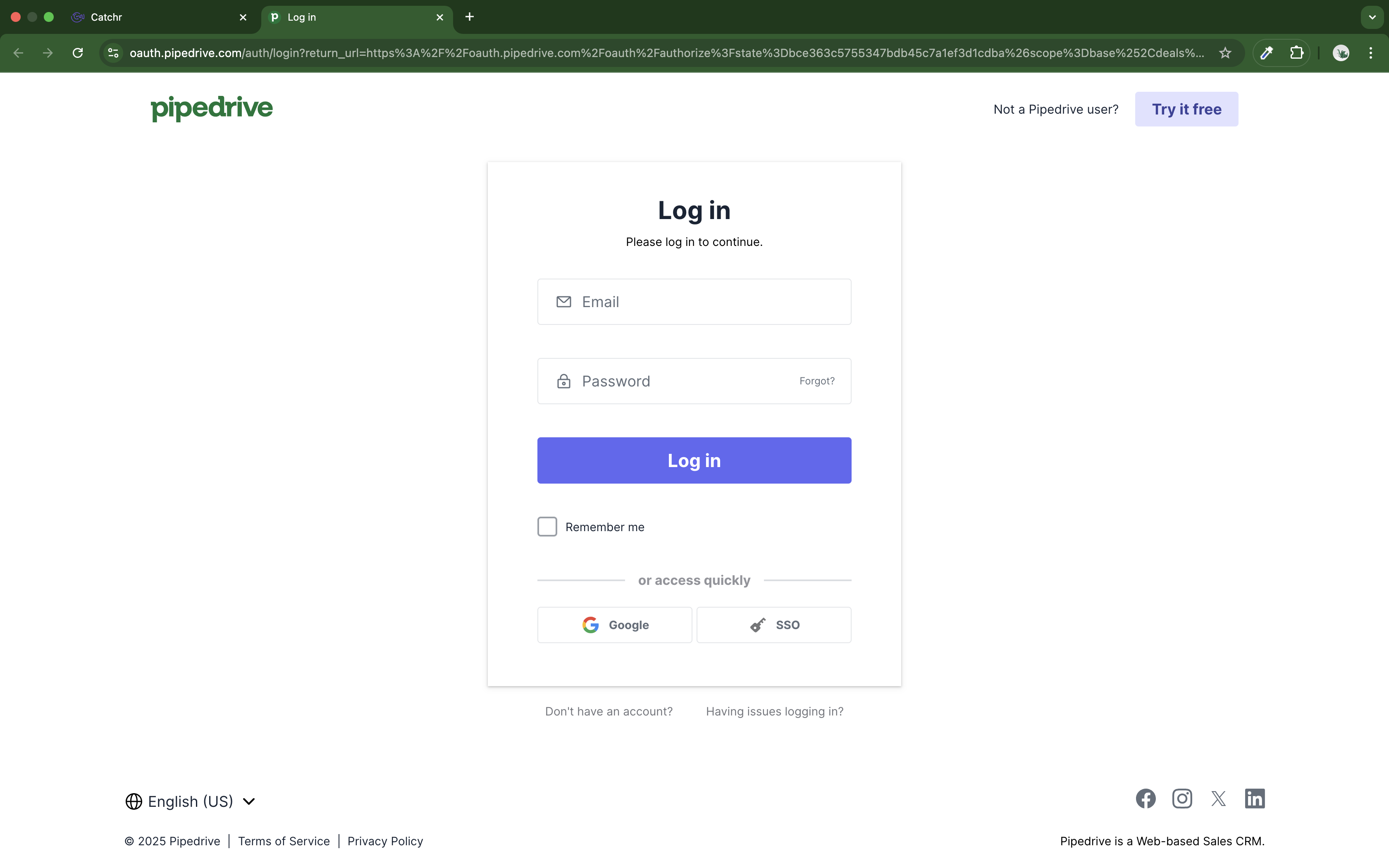Viewport: 1389px width, 868px height.
Task: Click the eyedropper extension icon
Action: [x=1267, y=53]
